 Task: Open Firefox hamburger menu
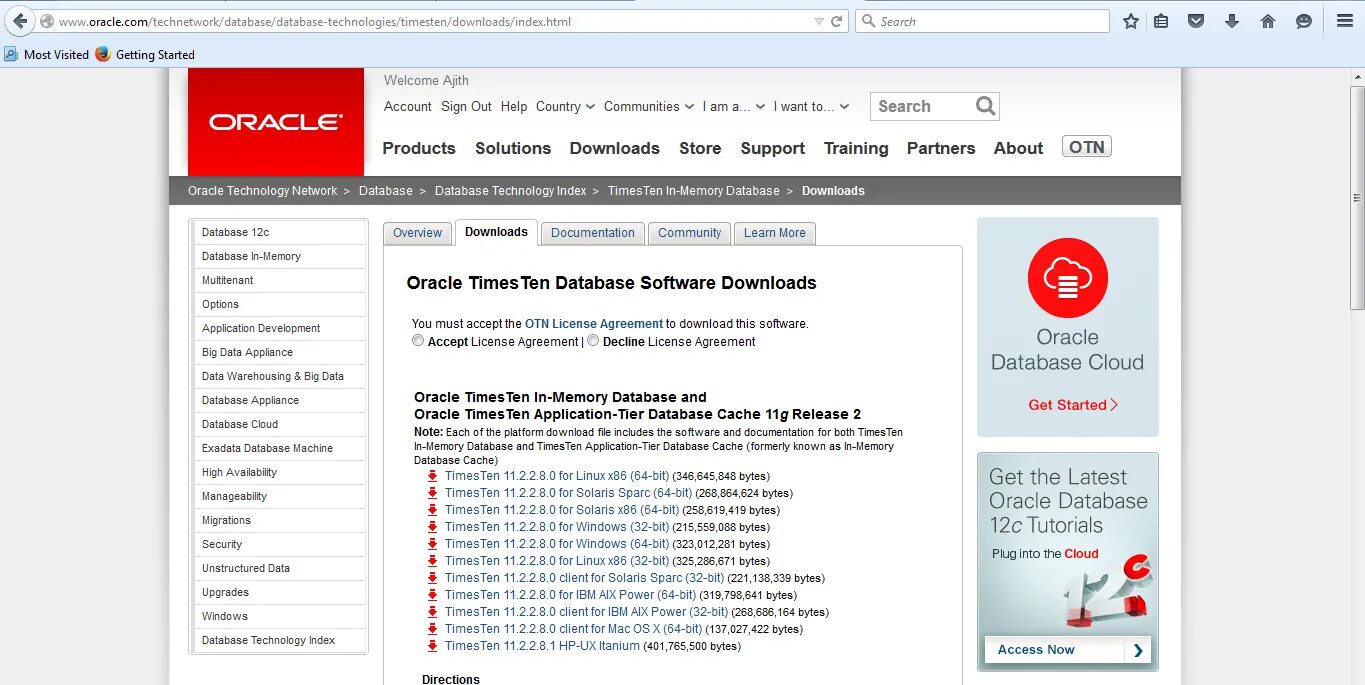pyautogui.click(x=1345, y=21)
